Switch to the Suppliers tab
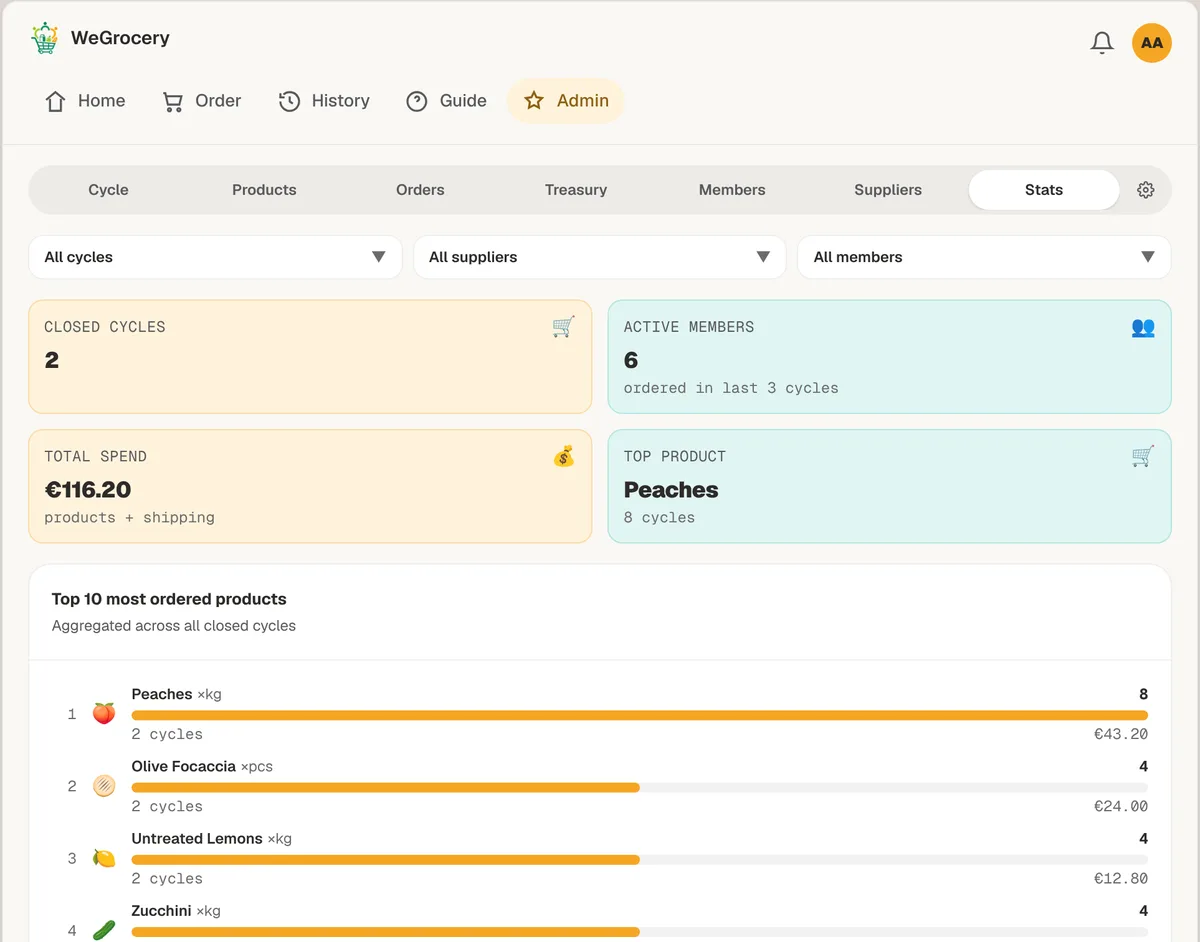The height and width of the screenshot is (942, 1200). 888,190
